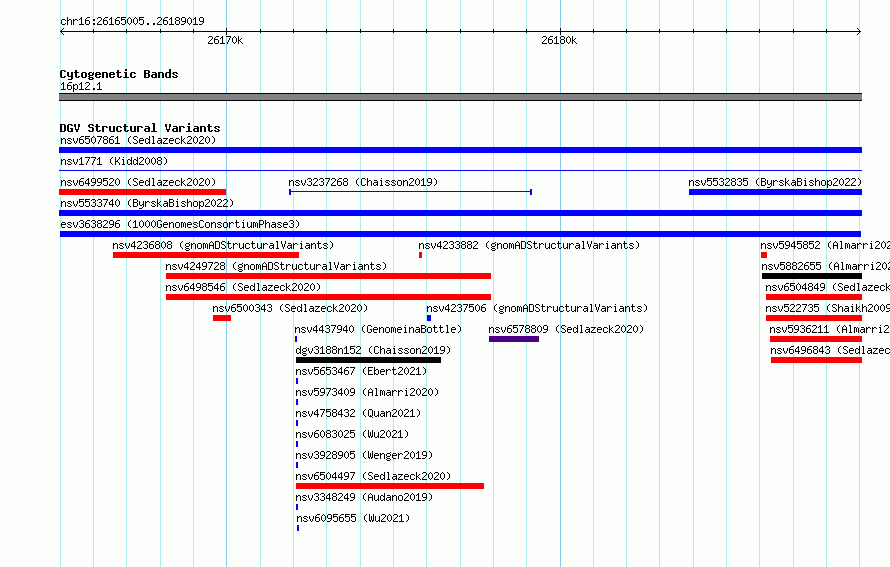The image size is (890, 567).
Task: Select red bar under nsv6498546
Action: [x=328, y=297]
